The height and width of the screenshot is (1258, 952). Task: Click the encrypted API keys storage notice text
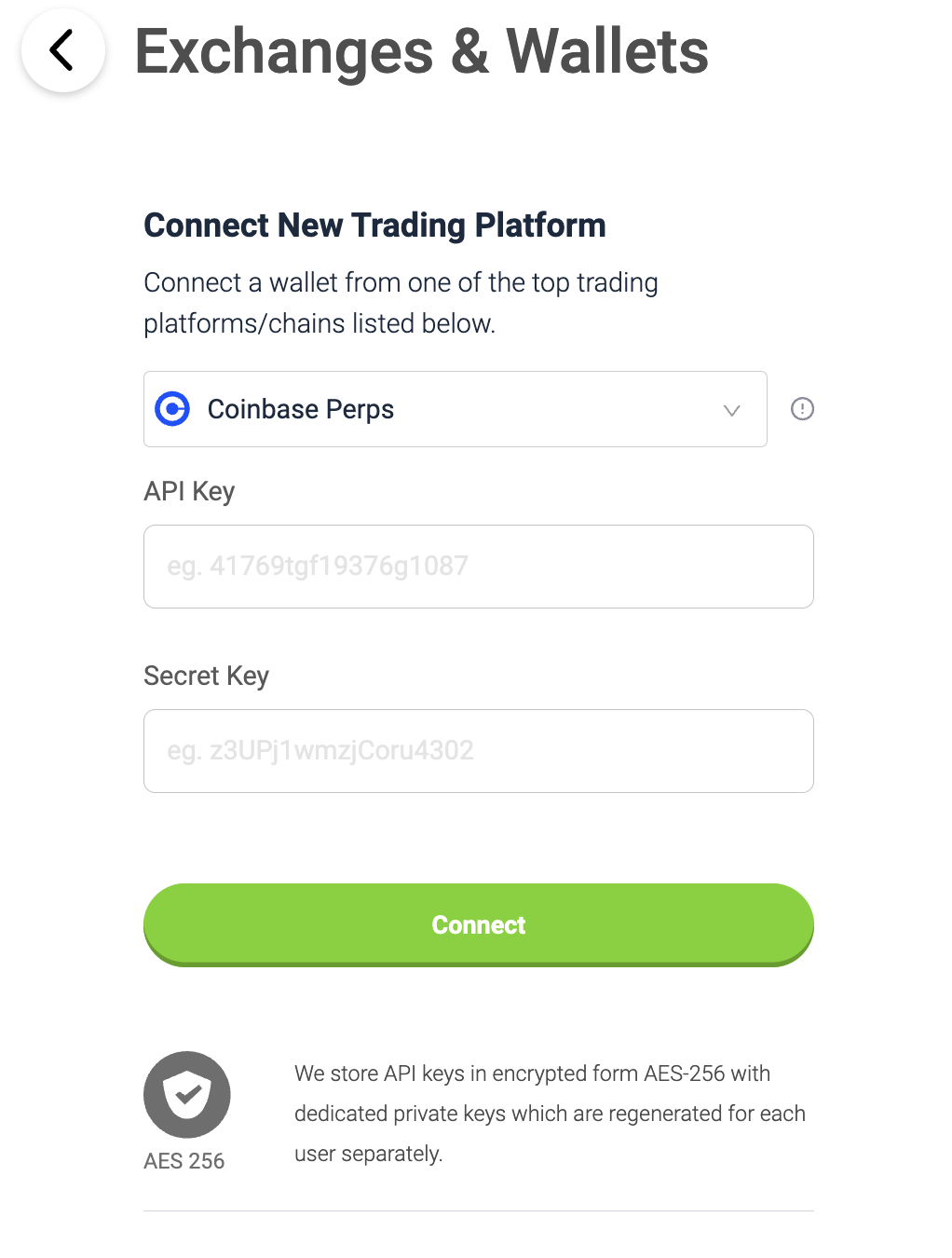click(550, 1114)
